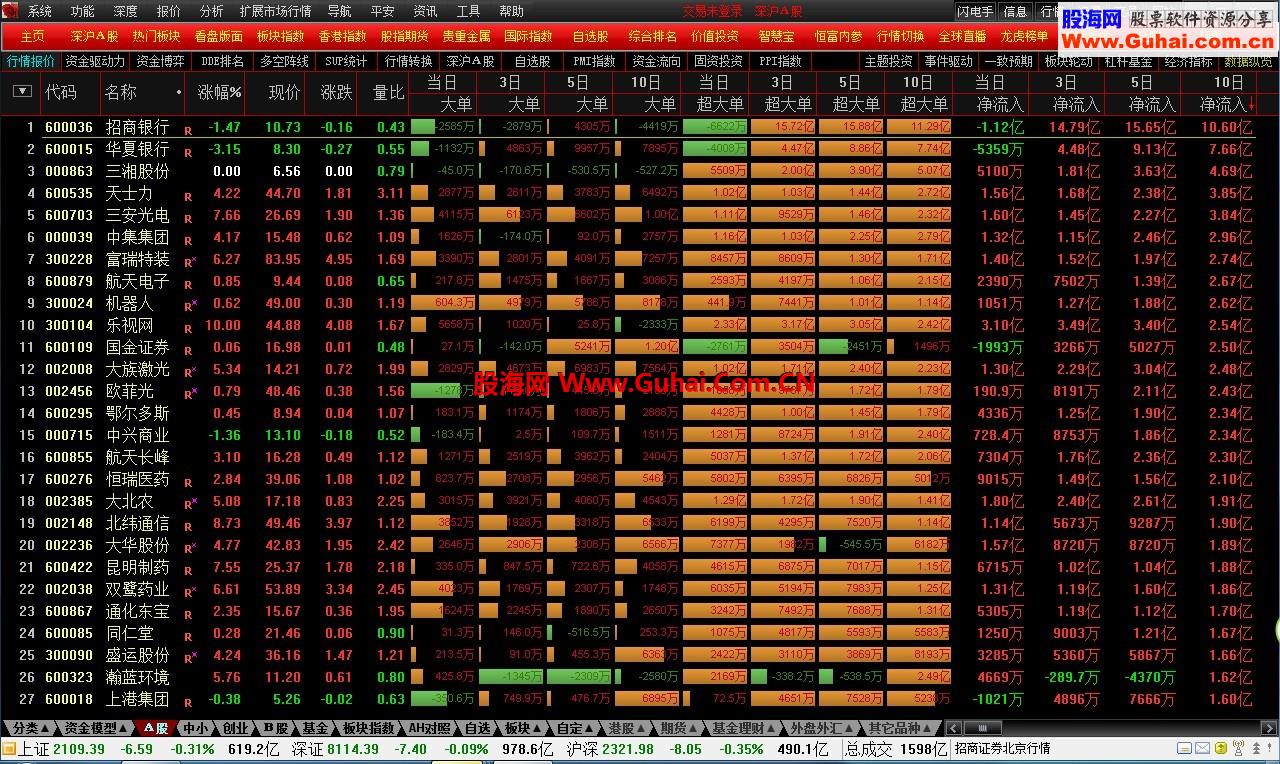Screen dimensions: 1280x764
Task: Open the 功能 menu
Action: tap(83, 12)
